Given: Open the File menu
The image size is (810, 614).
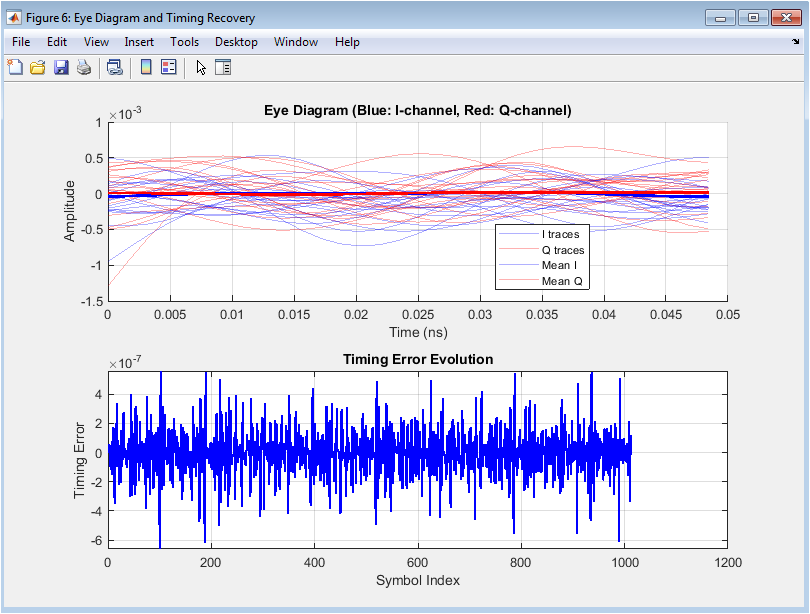Looking at the screenshot, I should 22,42.
